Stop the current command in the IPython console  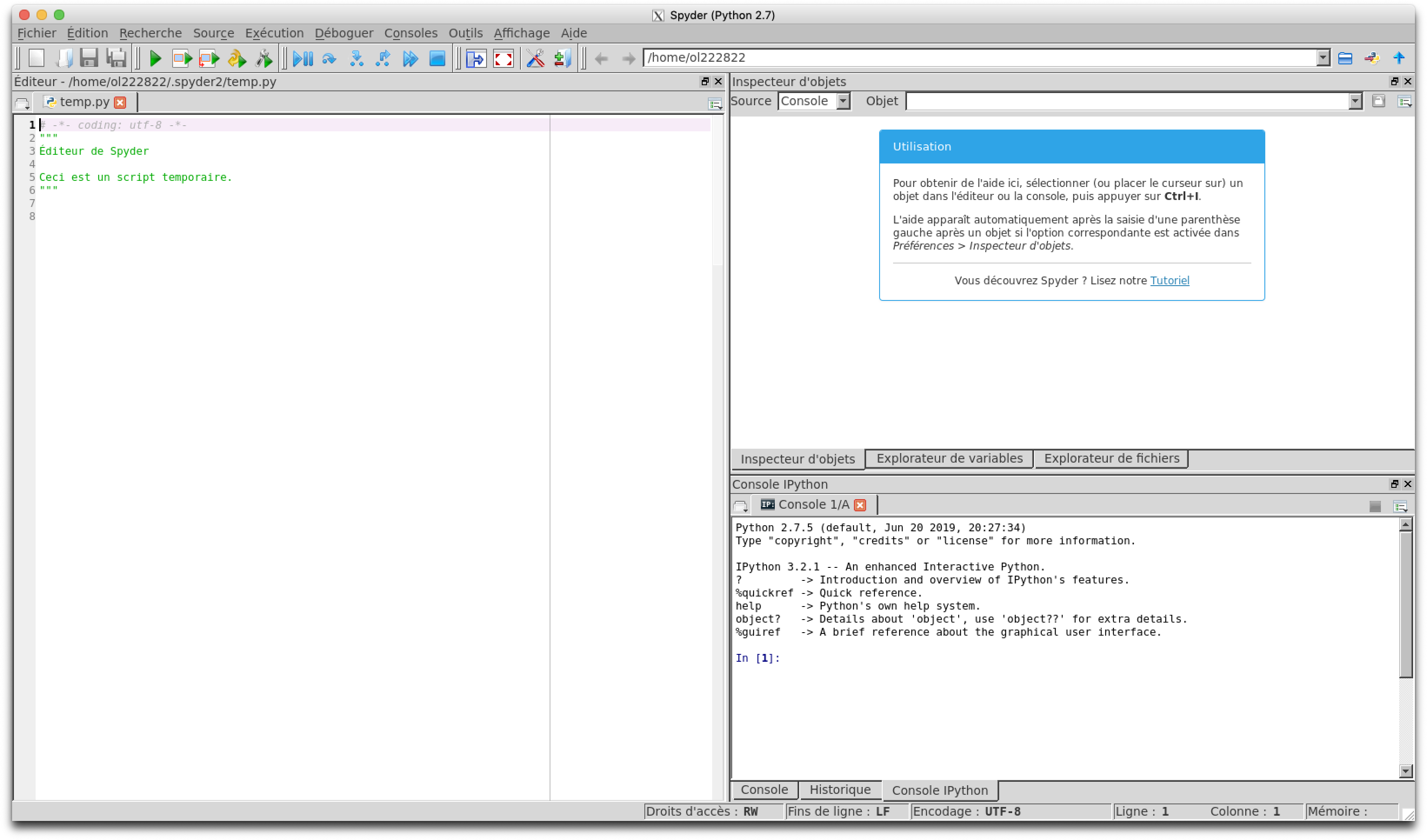point(1375,507)
